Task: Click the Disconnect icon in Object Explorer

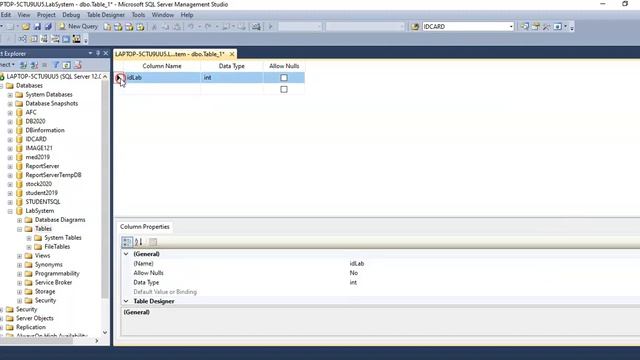Action: 34,65
